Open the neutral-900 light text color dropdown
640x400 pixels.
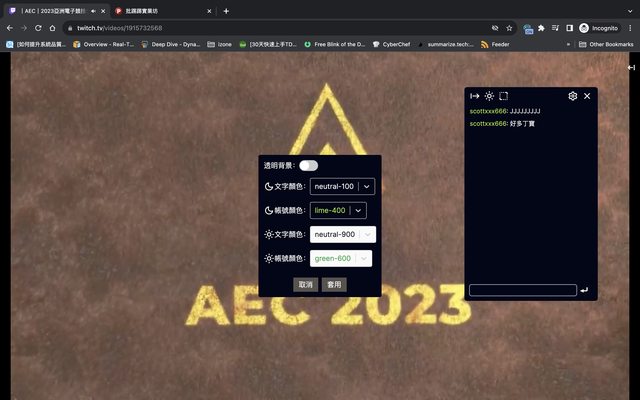pyautogui.click(x=342, y=234)
